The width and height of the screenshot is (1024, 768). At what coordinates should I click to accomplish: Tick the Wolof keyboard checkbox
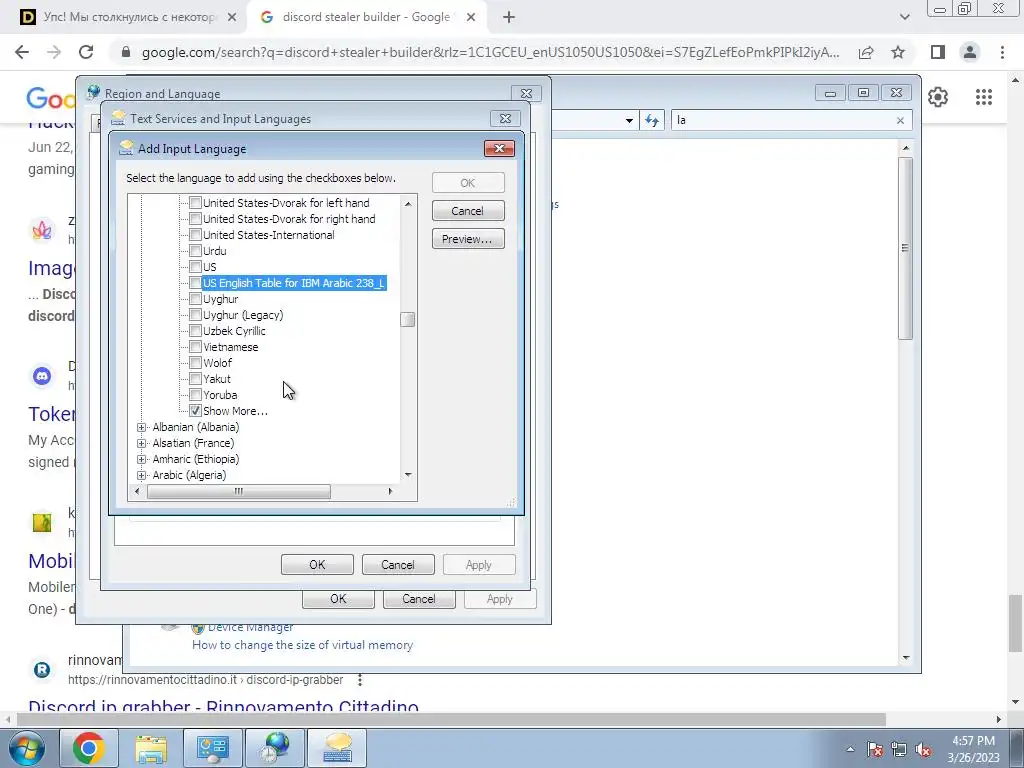tap(195, 363)
